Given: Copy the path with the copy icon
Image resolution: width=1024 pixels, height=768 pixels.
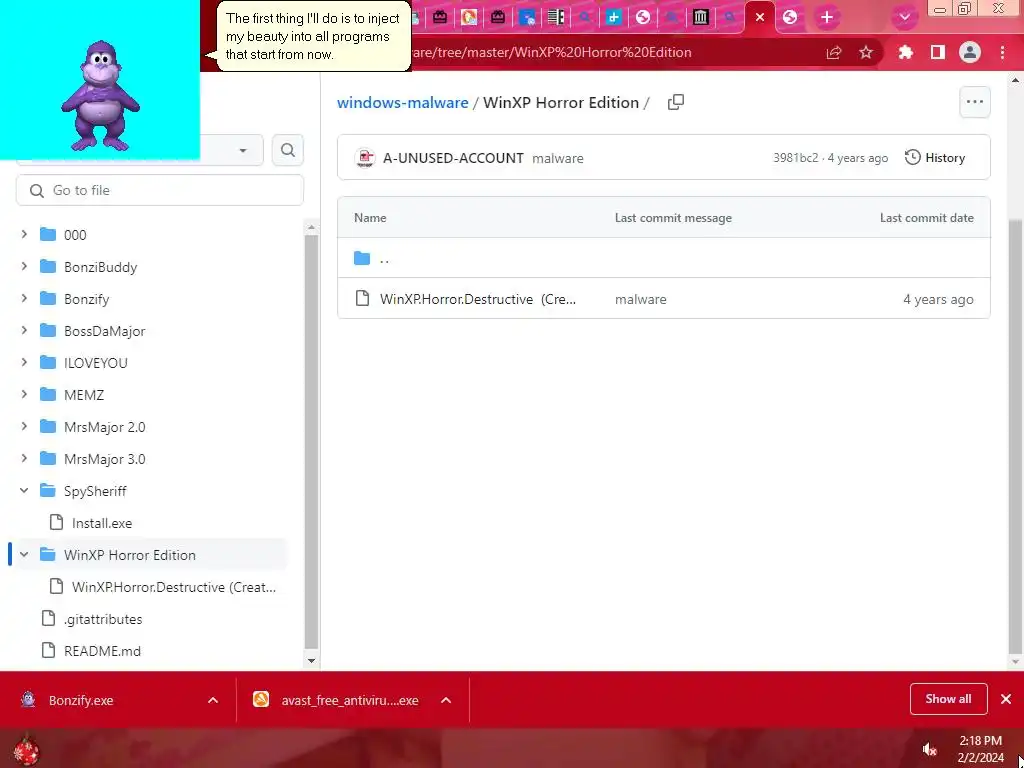Looking at the screenshot, I should tap(676, 103).
